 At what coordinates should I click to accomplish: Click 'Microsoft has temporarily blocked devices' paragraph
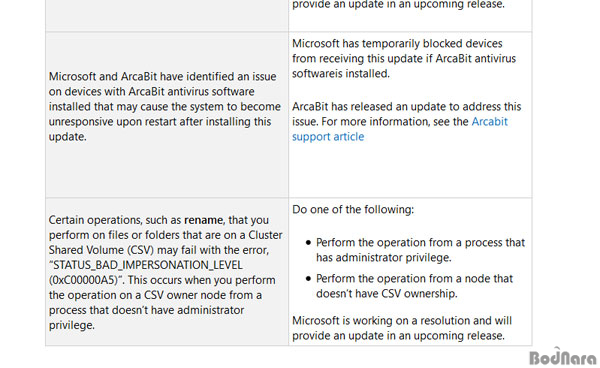pyautogui.click(x=404, y=58)
